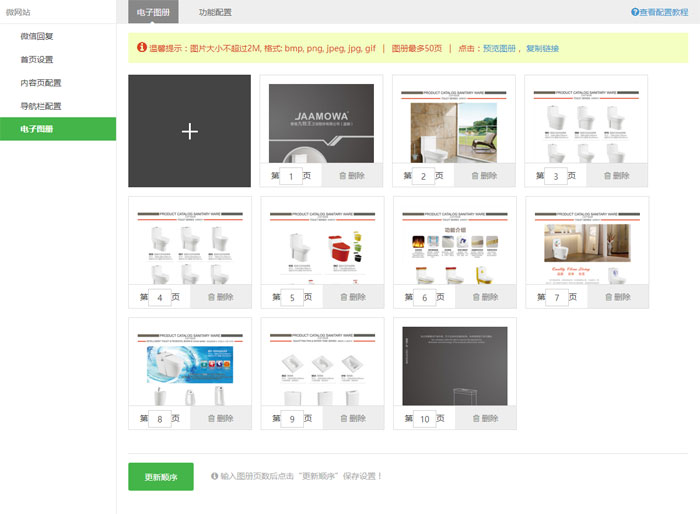Open 首页设置 sidebar item
Image resolution: width=700 pixels, height=514 pixels.
point(37,59)
